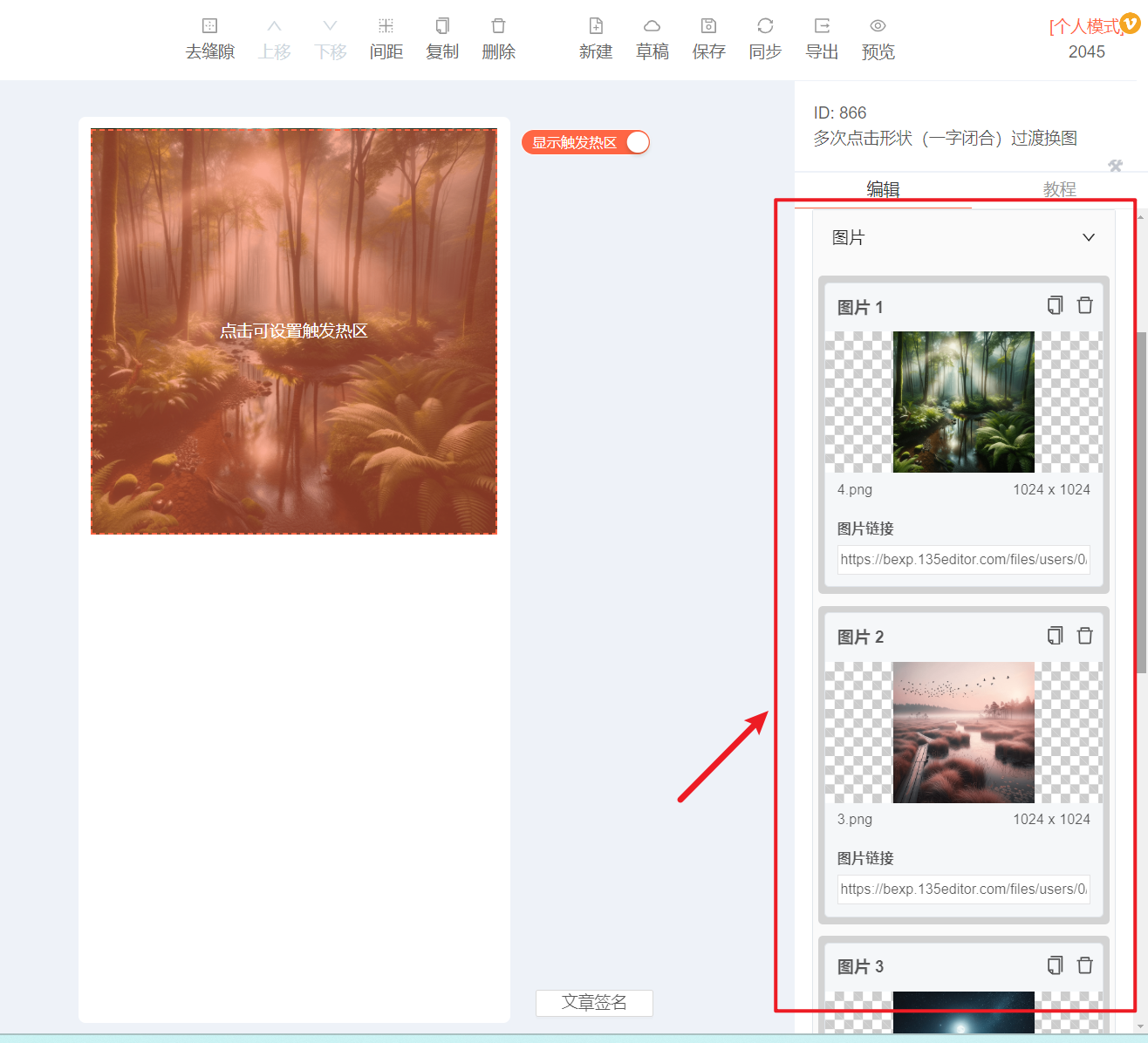
Task: Click the forest image hotspot in canvas
Action: [x=294, y=331]
